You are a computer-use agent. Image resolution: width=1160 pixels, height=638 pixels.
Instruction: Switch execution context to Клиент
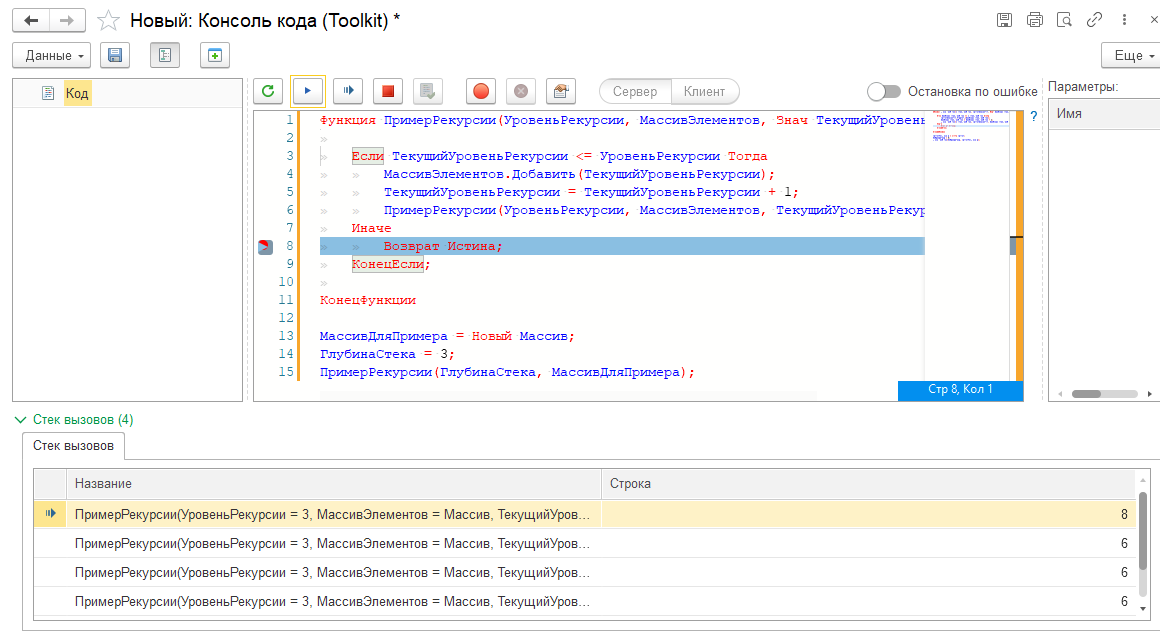[x=705, y=91]
